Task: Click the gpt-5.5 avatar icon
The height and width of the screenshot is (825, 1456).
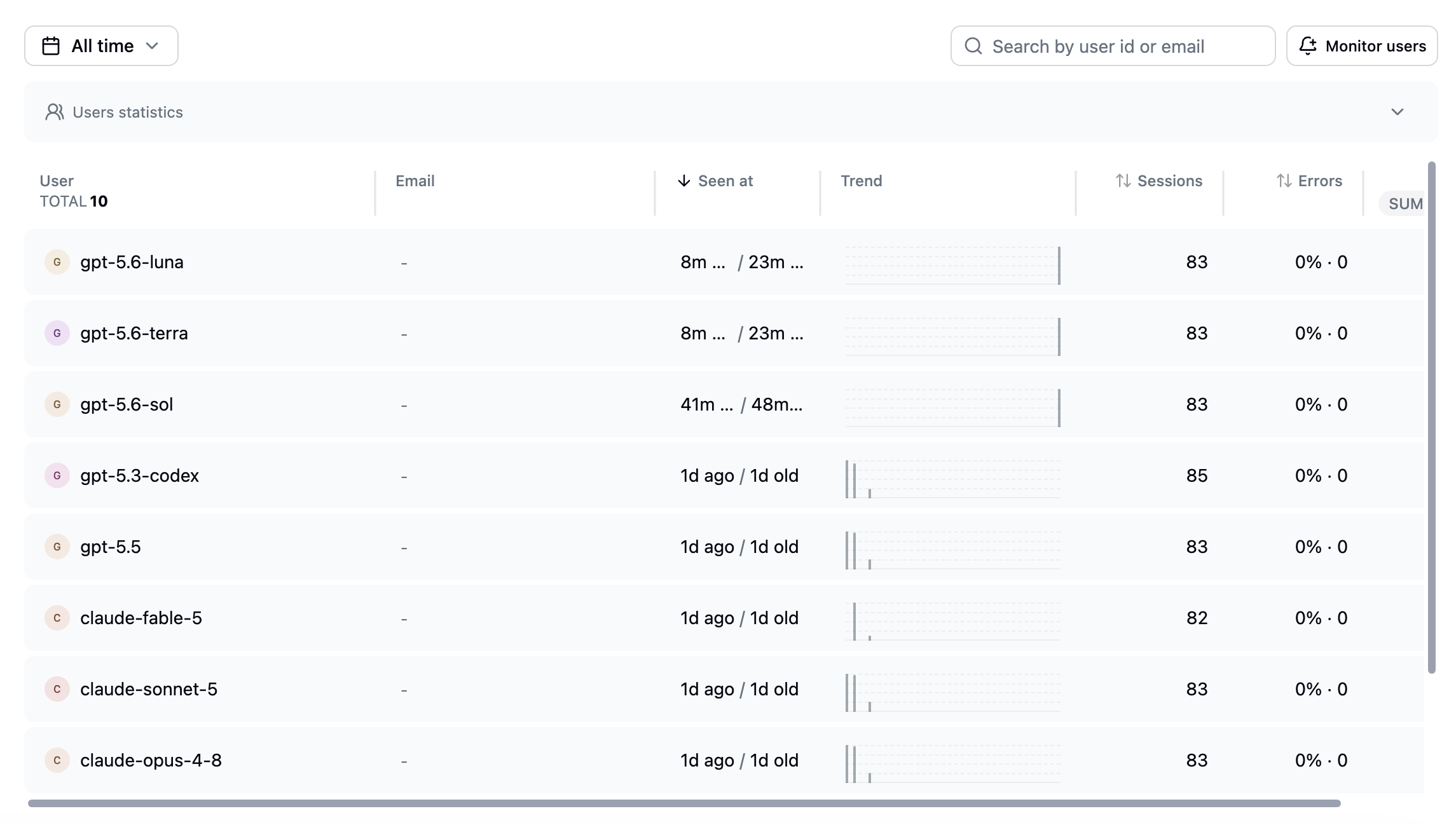Action: pyautogui.click(x=57, y=547)
